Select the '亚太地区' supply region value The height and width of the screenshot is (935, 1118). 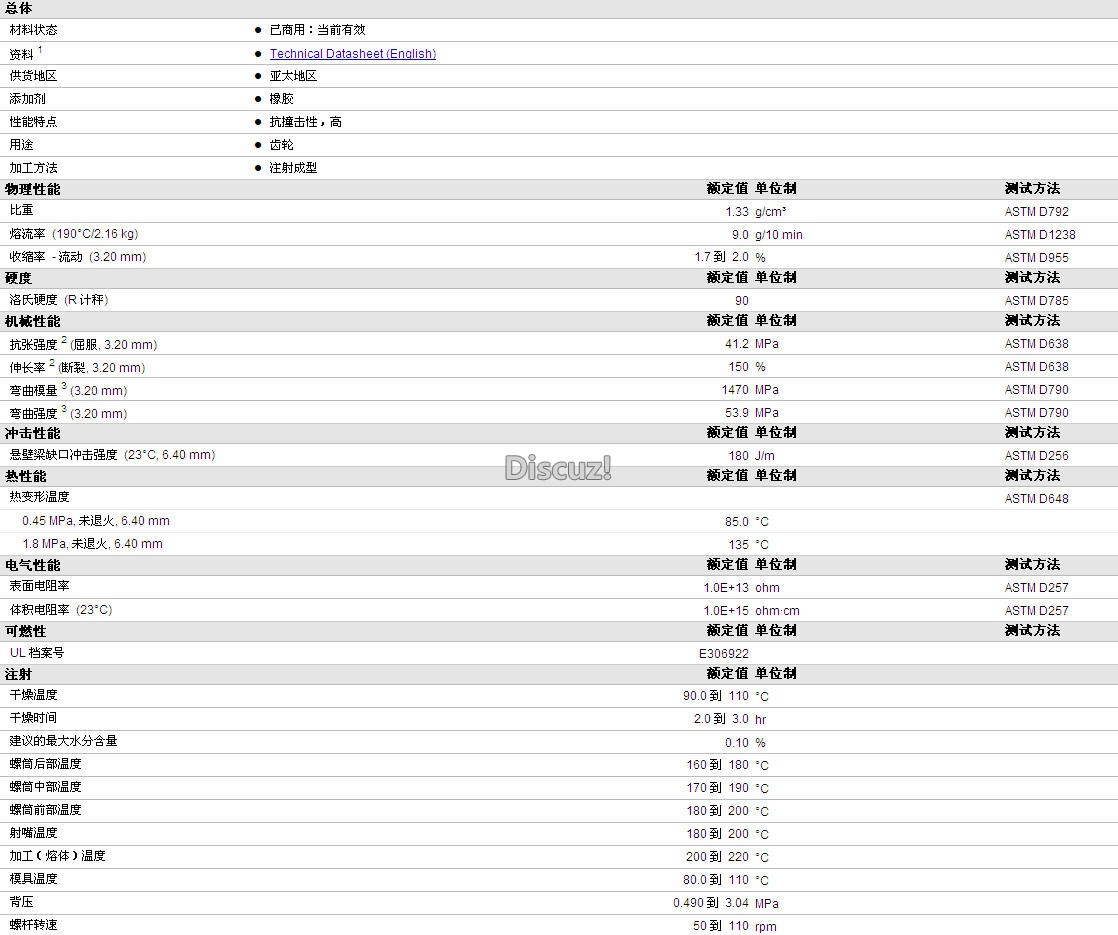[293, 76]
